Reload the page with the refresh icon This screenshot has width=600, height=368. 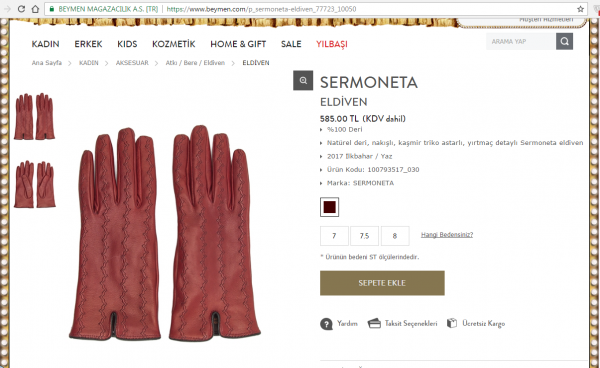point(21,9)
